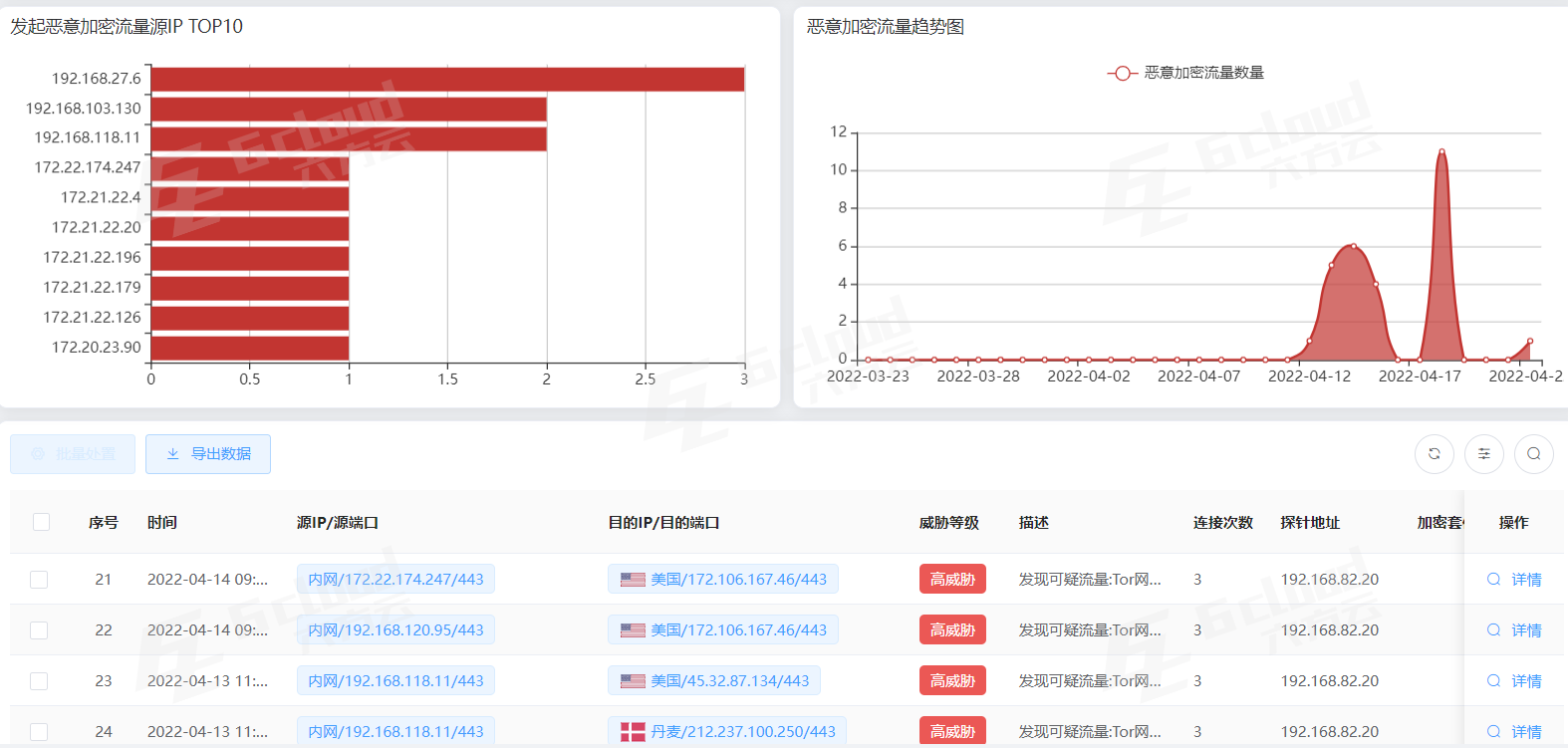The image size is (1568, 748).
Task: Click the disabled 批量处置 button
Action: (73, 454)
